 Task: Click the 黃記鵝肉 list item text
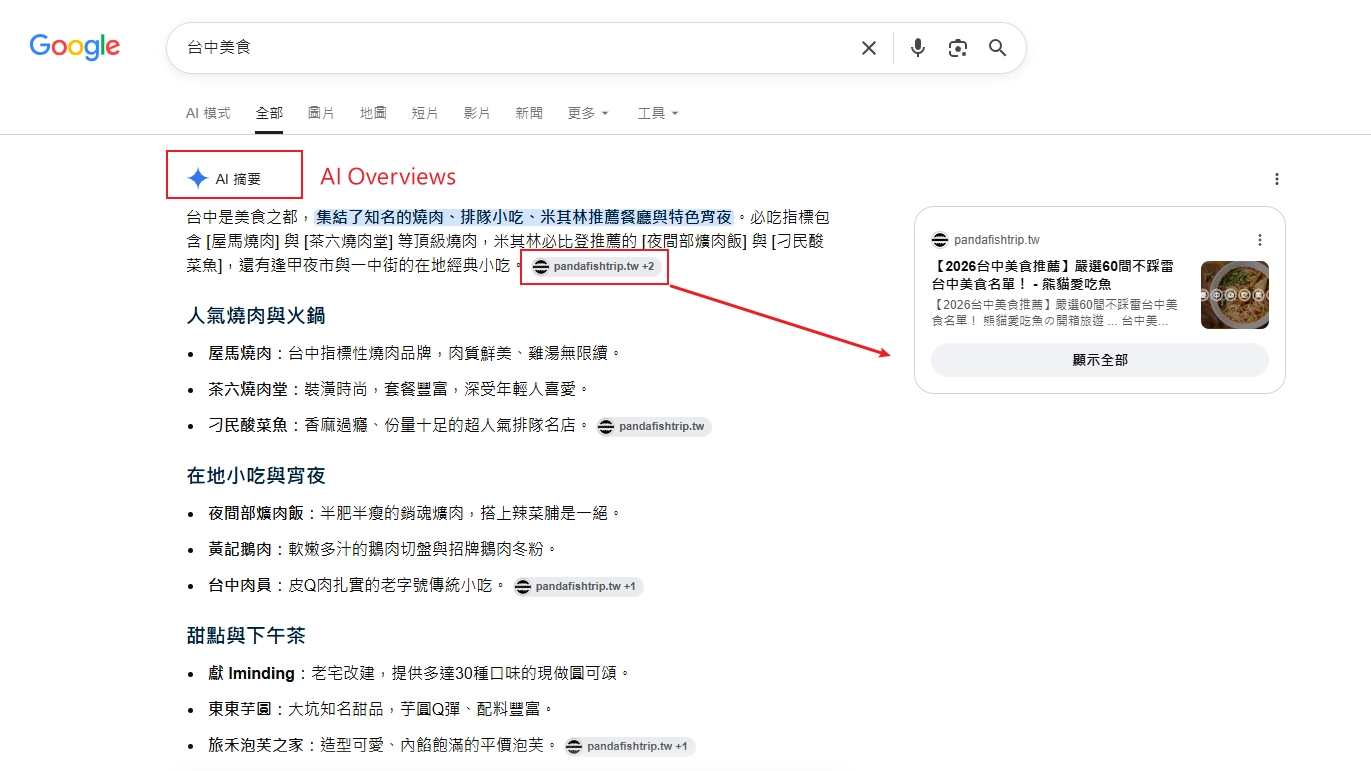pyautogui.click(x=383, y=549)
